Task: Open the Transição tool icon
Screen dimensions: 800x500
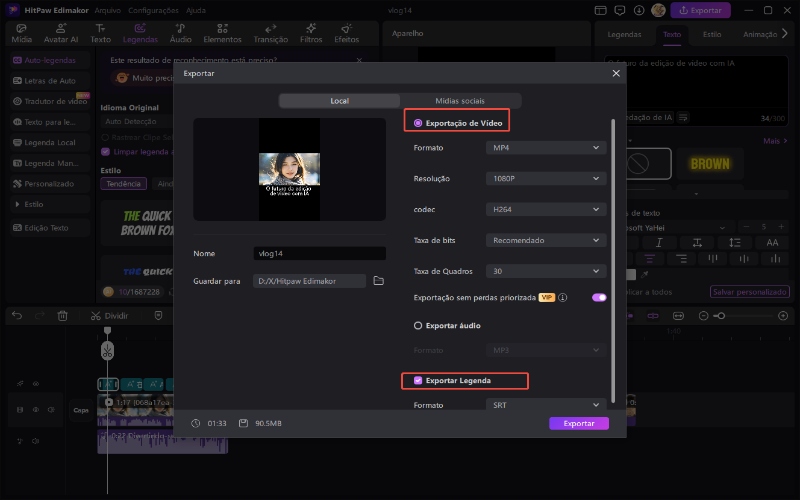Action: [x=270, y=34]
